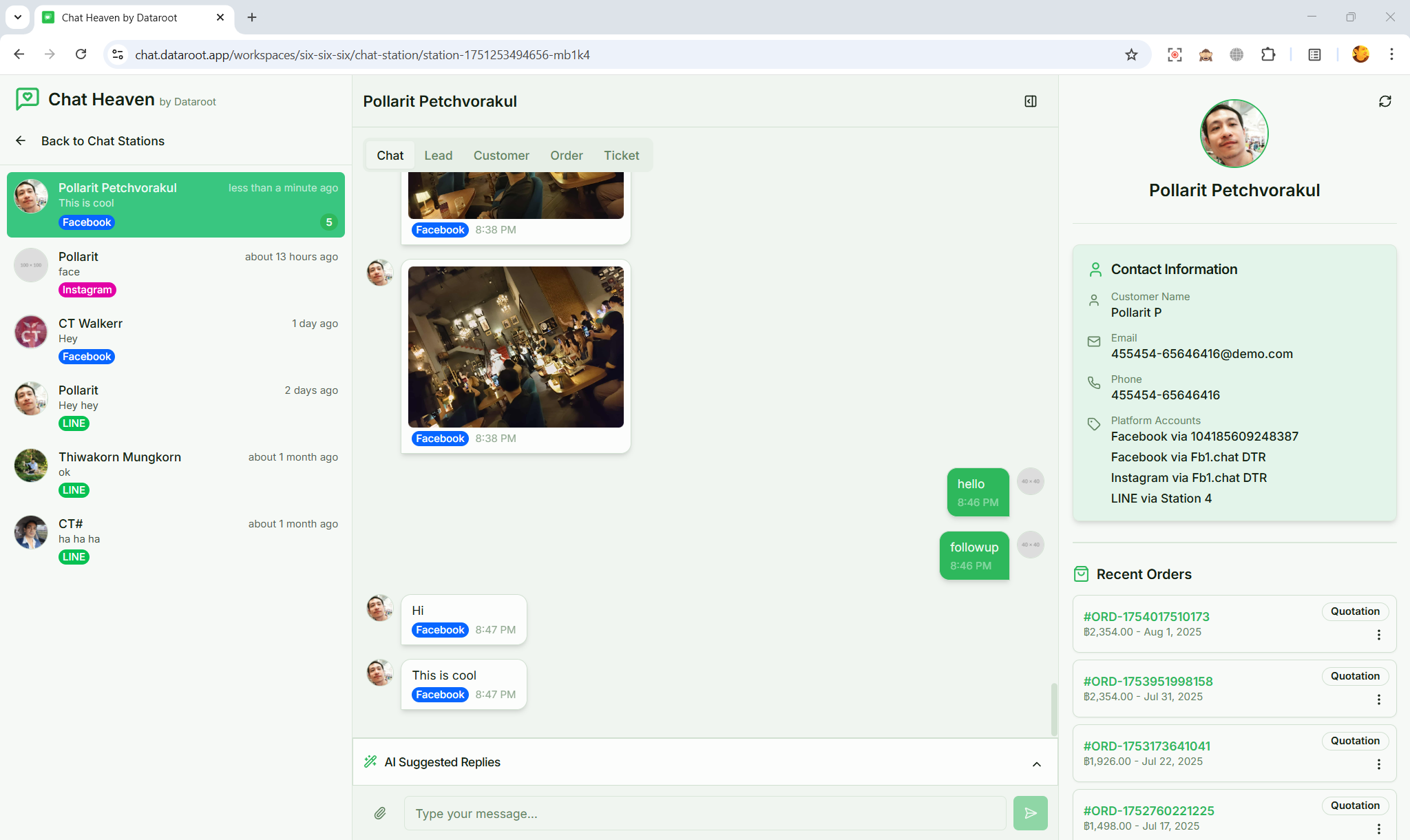This screenshot has width=1410, height=840.
Task: Open the Lead tab
Action: tap(439, 155)
